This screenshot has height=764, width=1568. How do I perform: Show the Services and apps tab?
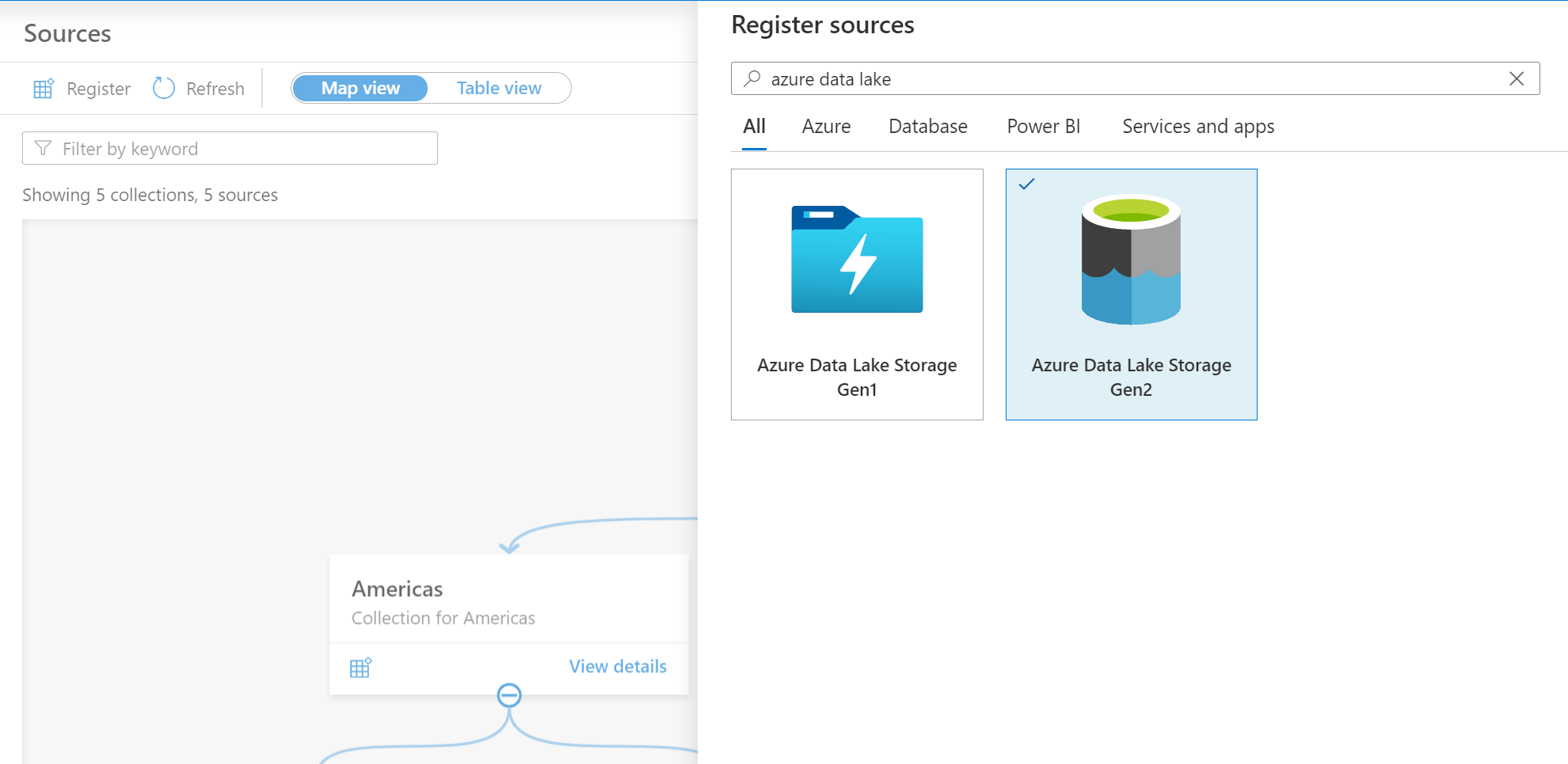[1197, 127]
